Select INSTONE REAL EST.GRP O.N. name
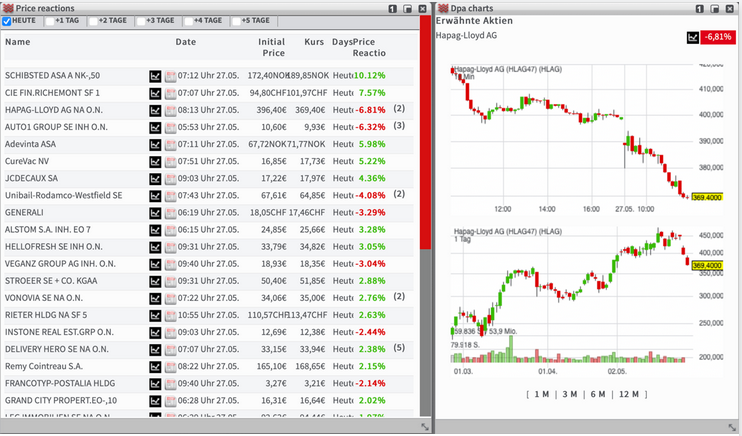 59,332
